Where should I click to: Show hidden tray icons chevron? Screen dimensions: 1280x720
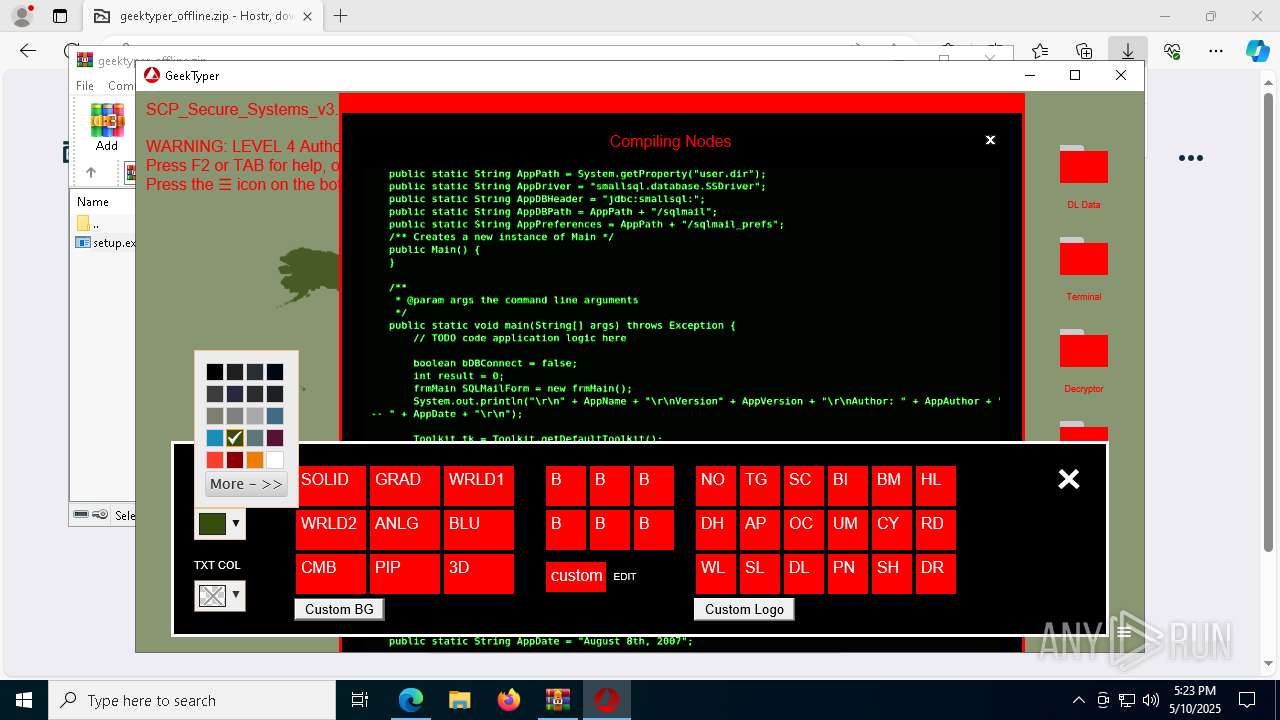[x=1078, y=700]
